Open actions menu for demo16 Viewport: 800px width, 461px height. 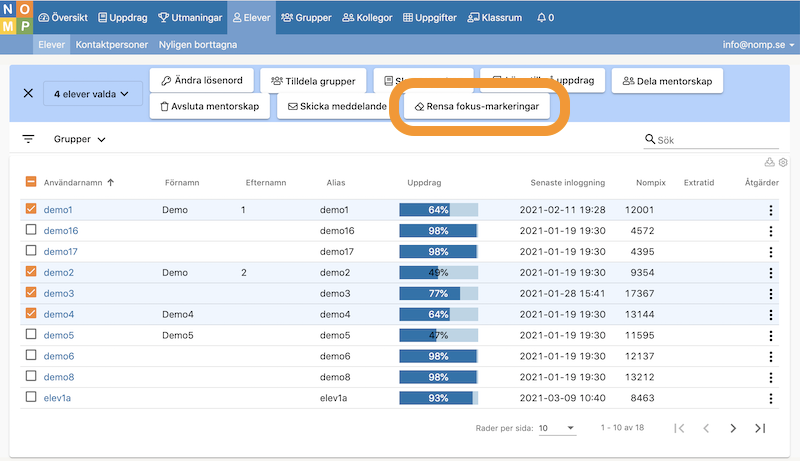coord(770,231)
